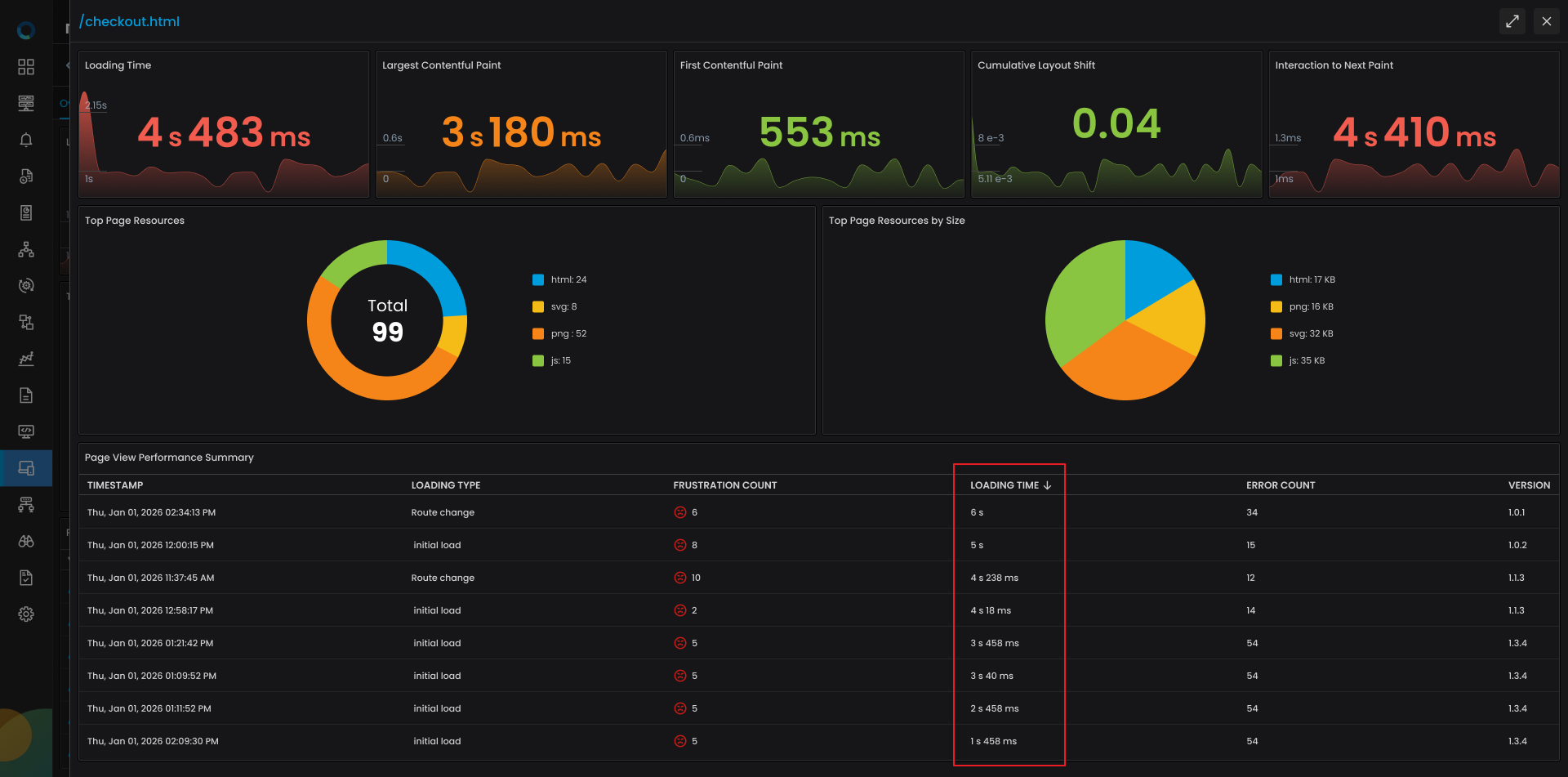The height and width of the screenshot is (777, 1568).
Task: Expand the checkout.html panel to fullscreen
Action: coord(1512,21)
